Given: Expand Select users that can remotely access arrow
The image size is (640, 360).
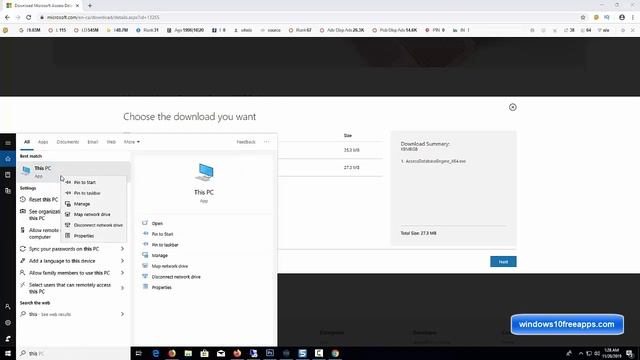Looking at the screenshot, I should click(122, 288).
